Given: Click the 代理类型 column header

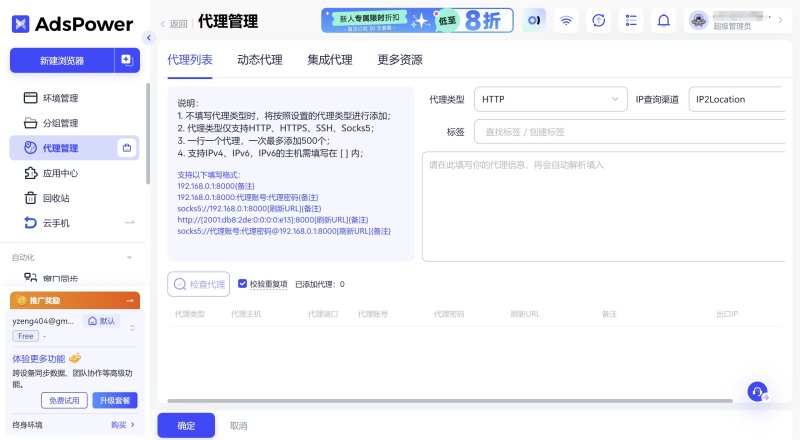Looking at the screenshot, I should pos(190,314).
